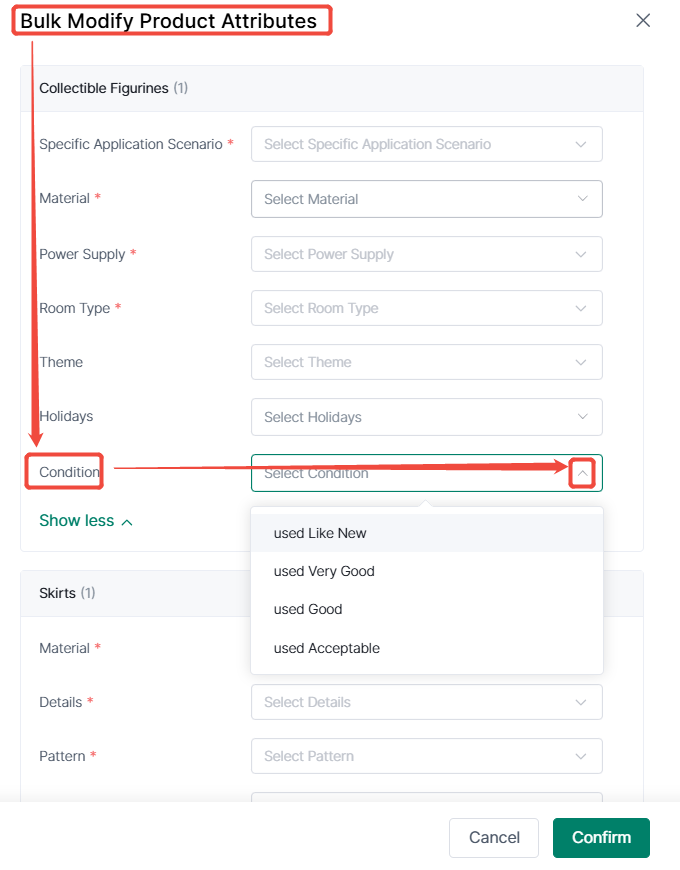Image resolution: width=680 pixels, height=870 pixels.
Task: Expand the Select Power Supply dropdown
Action: [427, 254]
